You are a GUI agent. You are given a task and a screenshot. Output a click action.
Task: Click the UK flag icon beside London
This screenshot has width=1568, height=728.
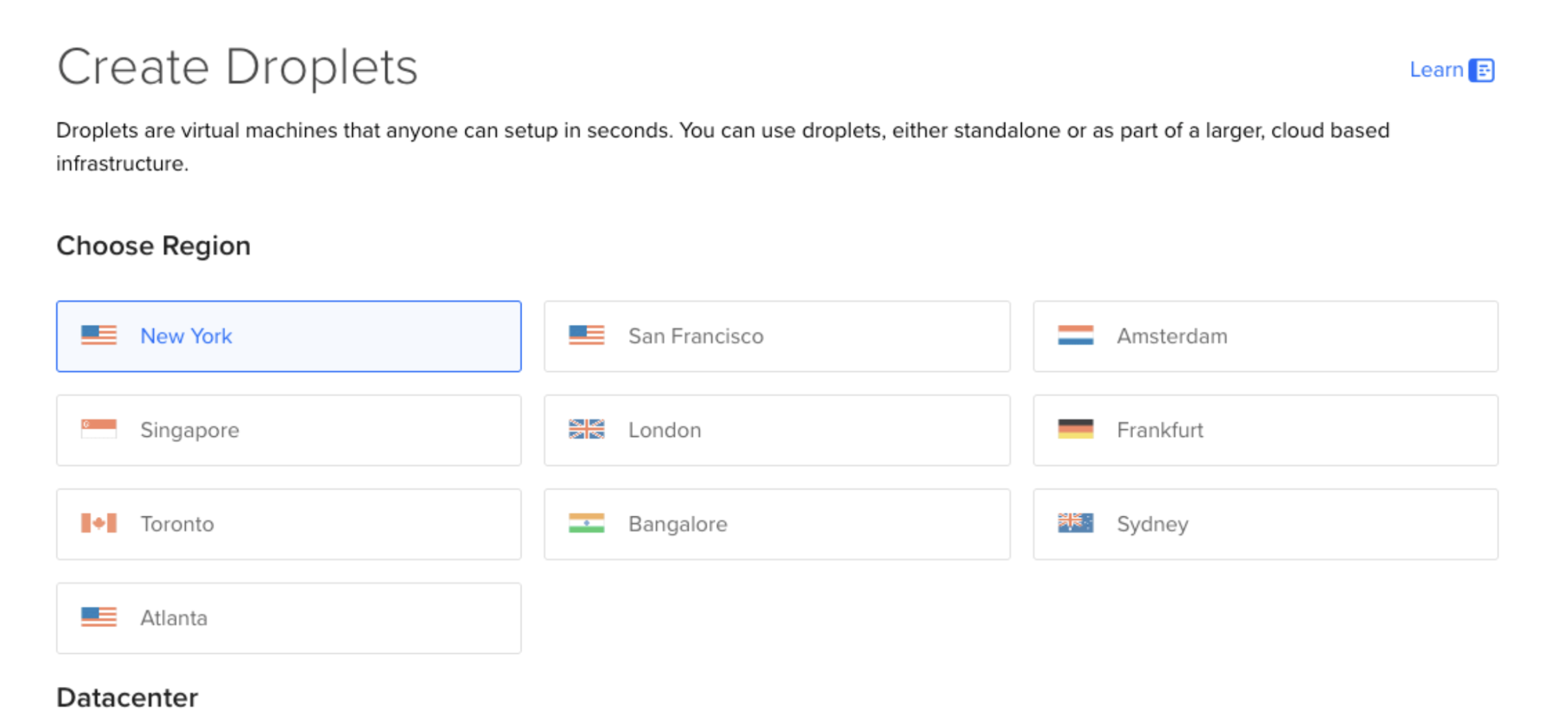pyautogui.click(x=586, y=430)
